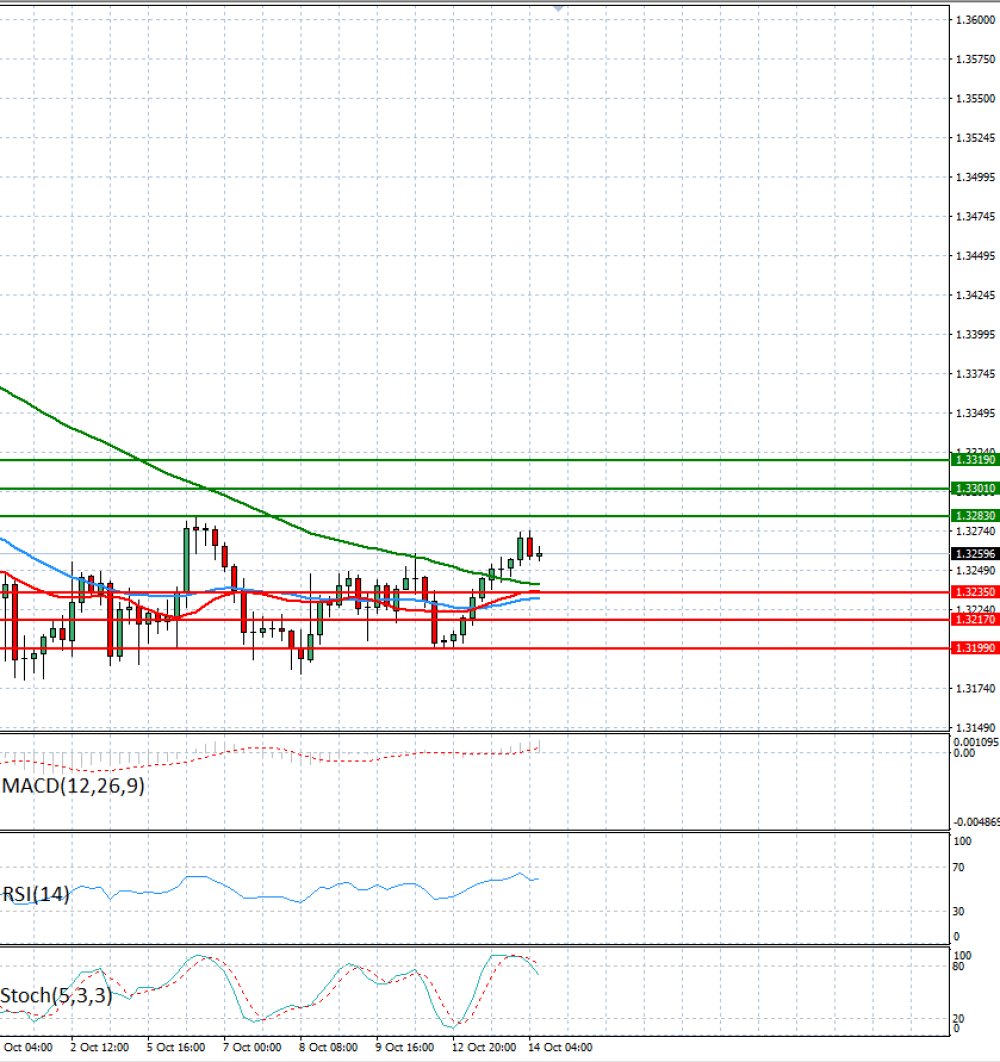Click the 1.33495 price scale value

(976, 413)
